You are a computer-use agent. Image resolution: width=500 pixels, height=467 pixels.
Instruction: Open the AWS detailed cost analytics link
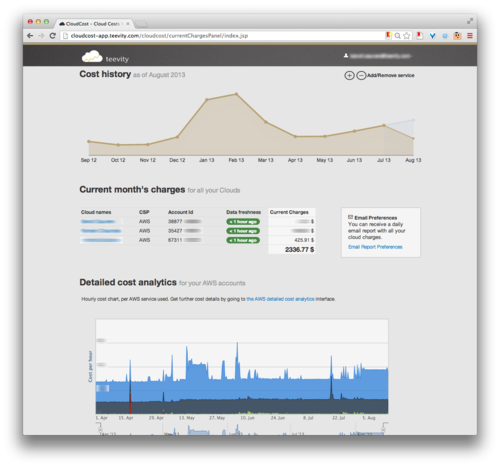[280, 299]
